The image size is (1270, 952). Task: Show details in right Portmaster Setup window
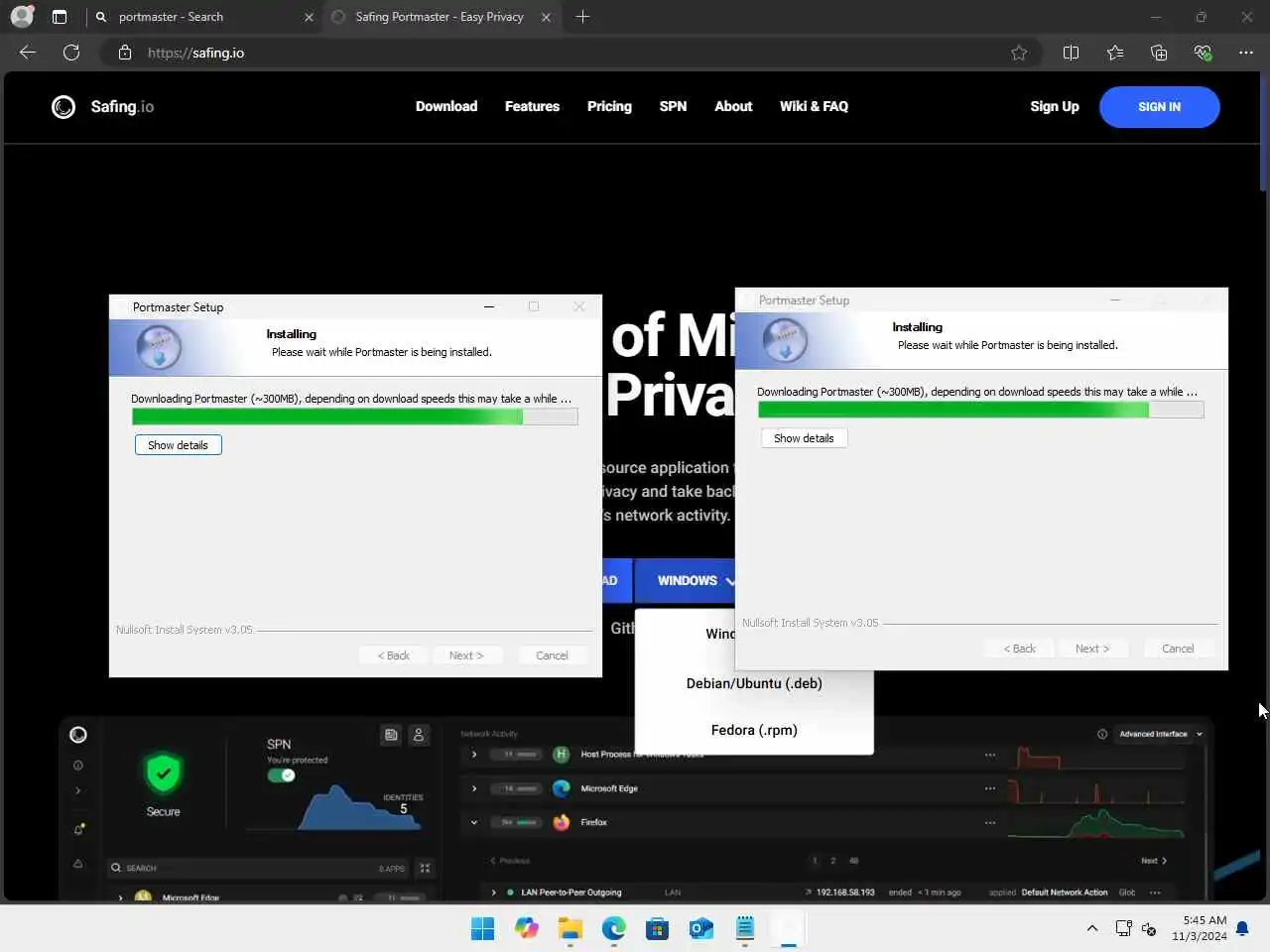click(x=805, y=438)
